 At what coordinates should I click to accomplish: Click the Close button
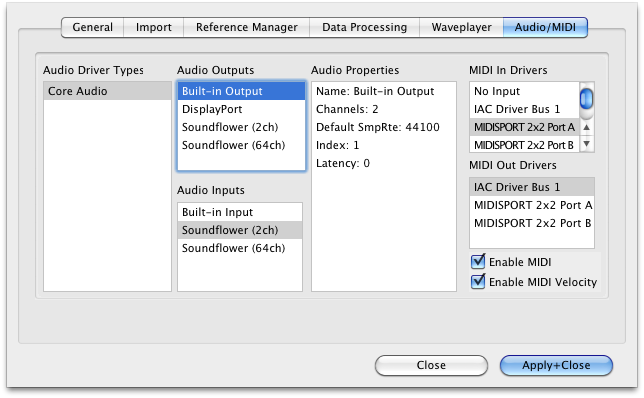[x=431, y=365]
